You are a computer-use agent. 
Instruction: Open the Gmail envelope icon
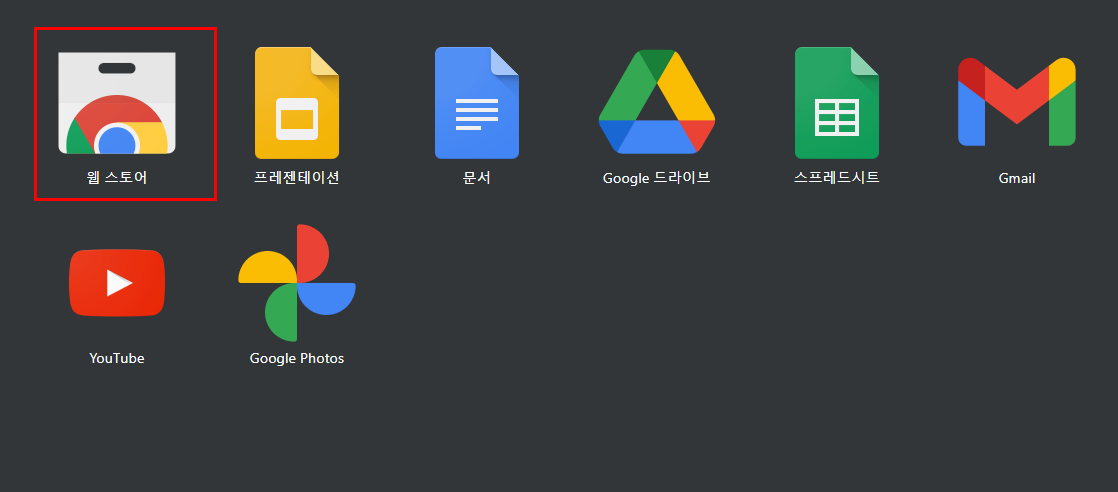(x=1017, y=102)
